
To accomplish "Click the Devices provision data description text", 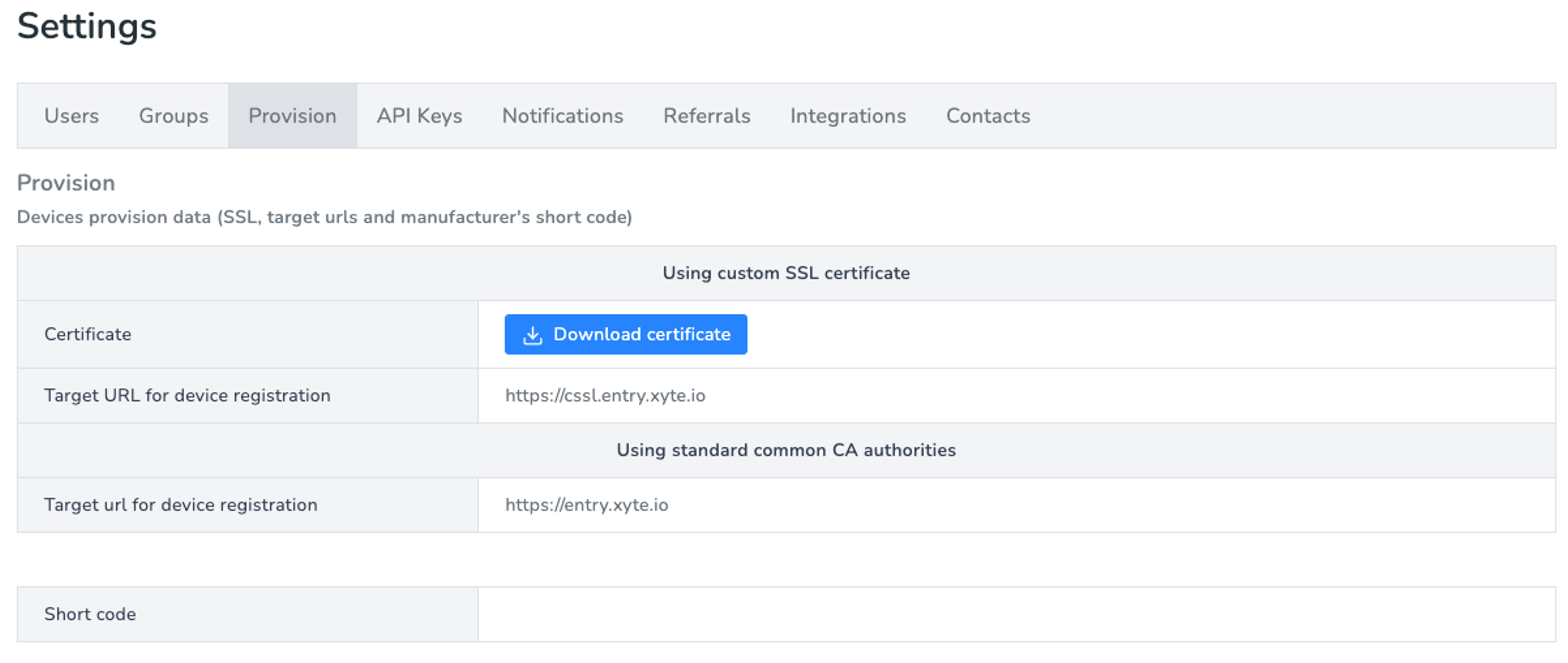I will click(325, 218).
